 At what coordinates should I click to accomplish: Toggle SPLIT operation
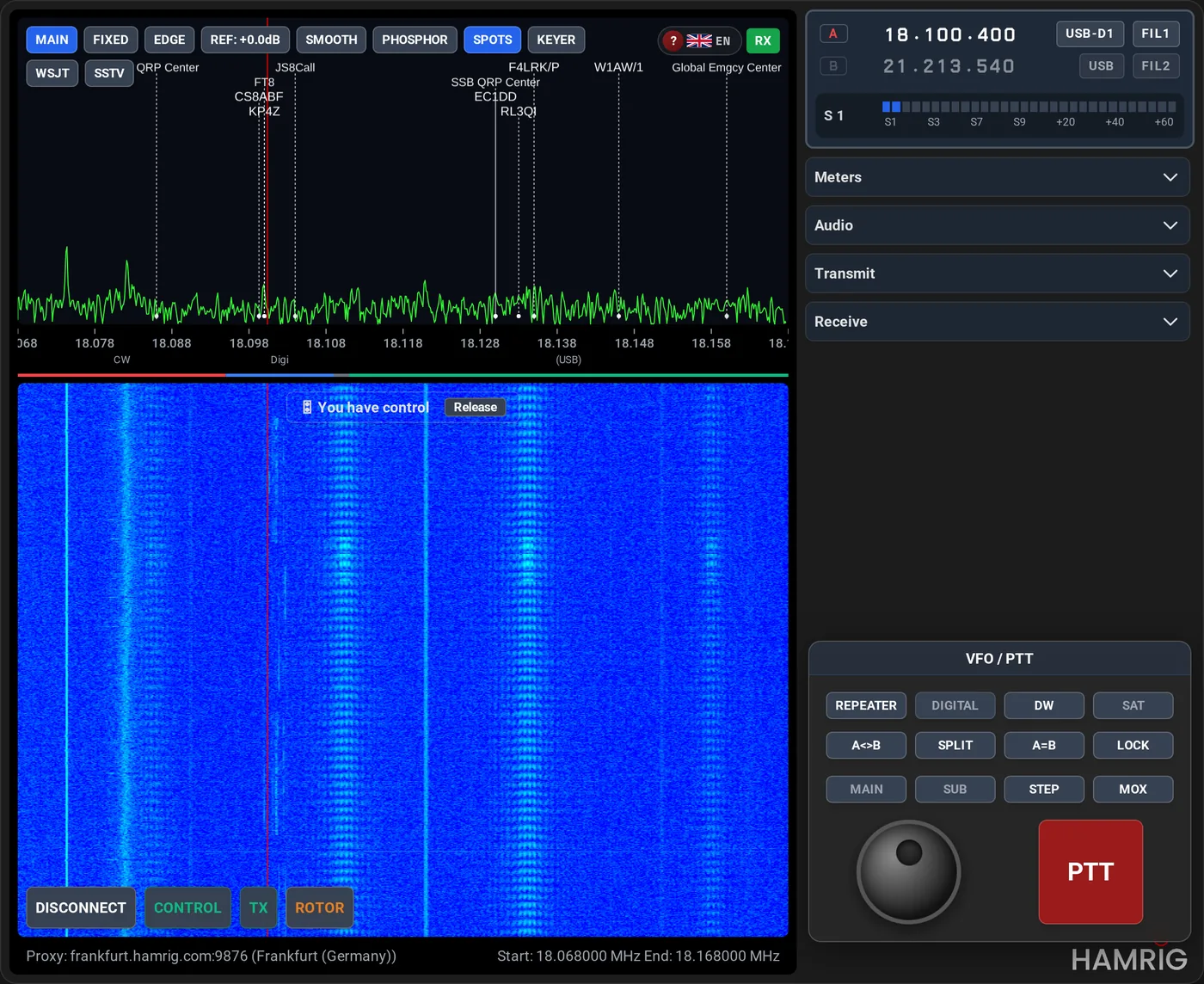click(x=955, y=745)
